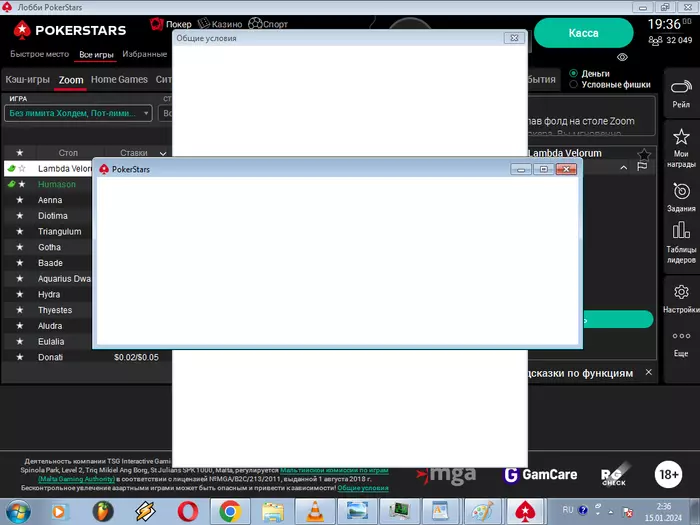Click the MGA logo in the footer
Image resolution: width=700 pixels, height=525 pixels.
(446, 475)
